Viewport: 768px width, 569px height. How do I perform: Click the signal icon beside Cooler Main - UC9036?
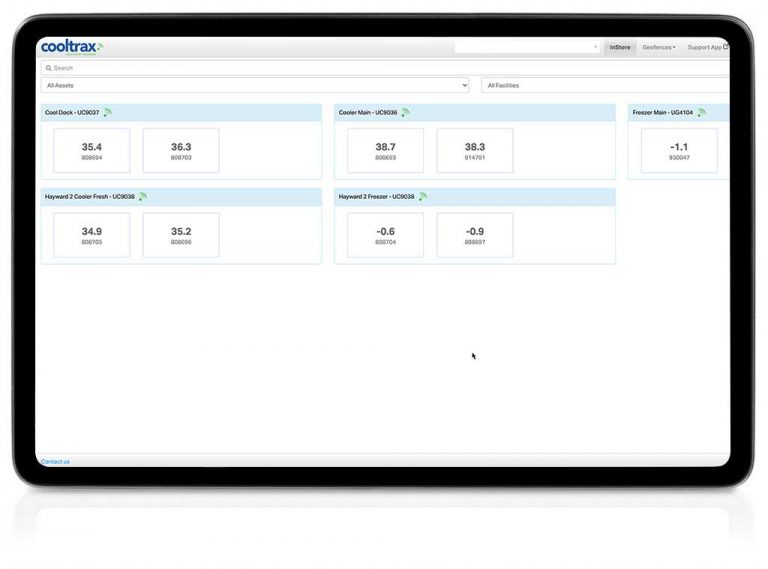[405, 113]
